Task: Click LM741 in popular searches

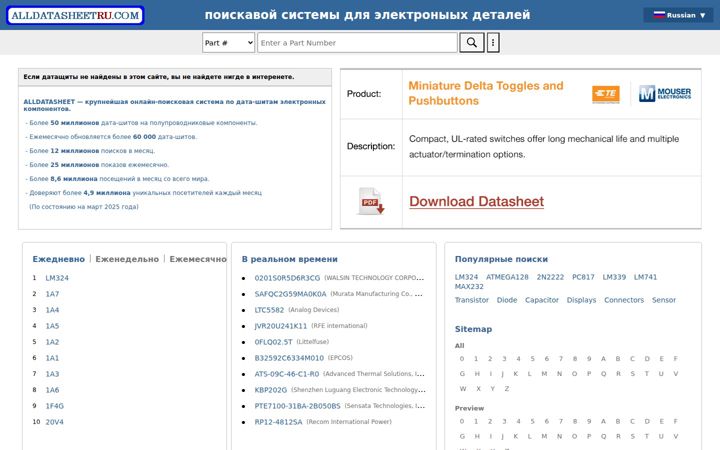Action: (646, 277)
